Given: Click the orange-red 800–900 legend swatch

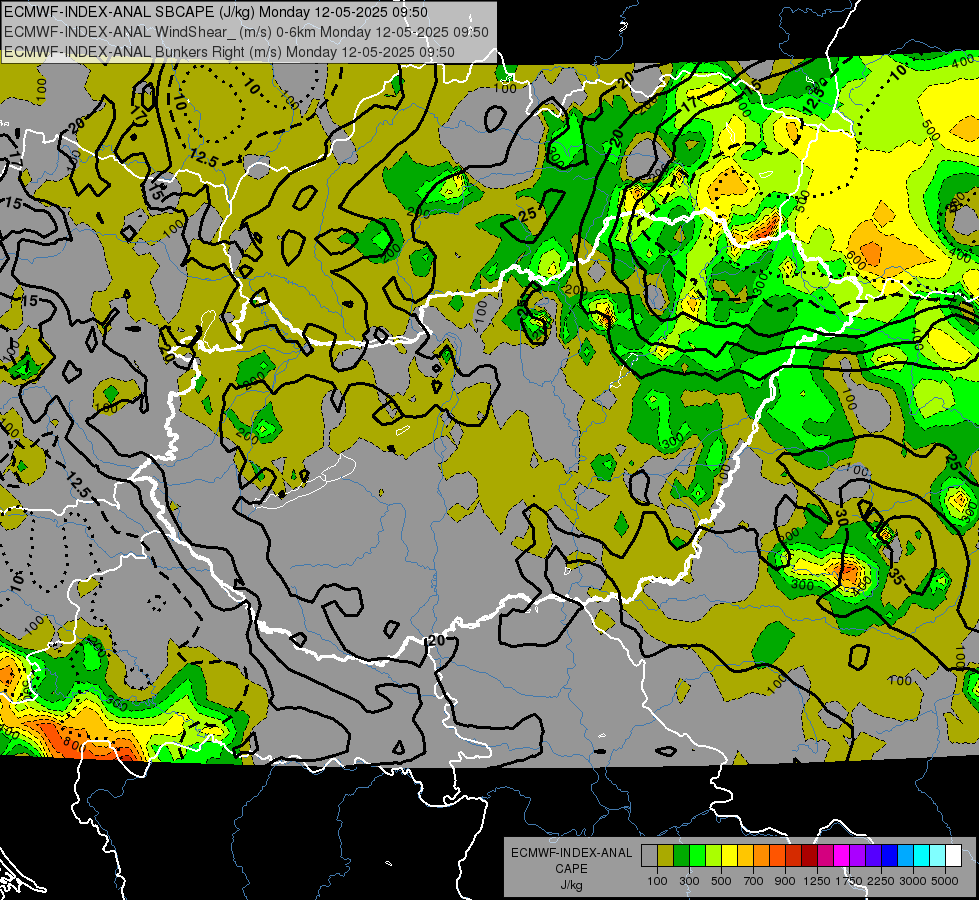Looking at the screenshot, I should click(777, 855).
